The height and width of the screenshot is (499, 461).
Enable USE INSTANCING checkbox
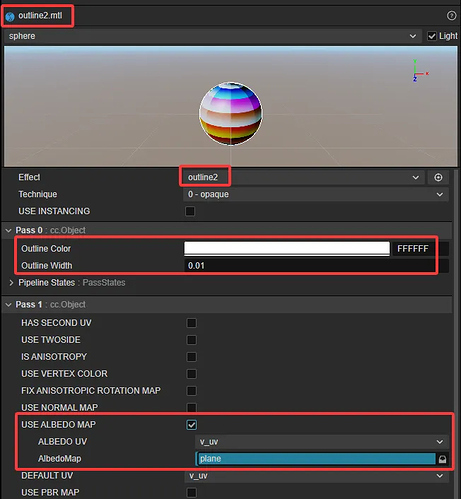coord(190,211)
